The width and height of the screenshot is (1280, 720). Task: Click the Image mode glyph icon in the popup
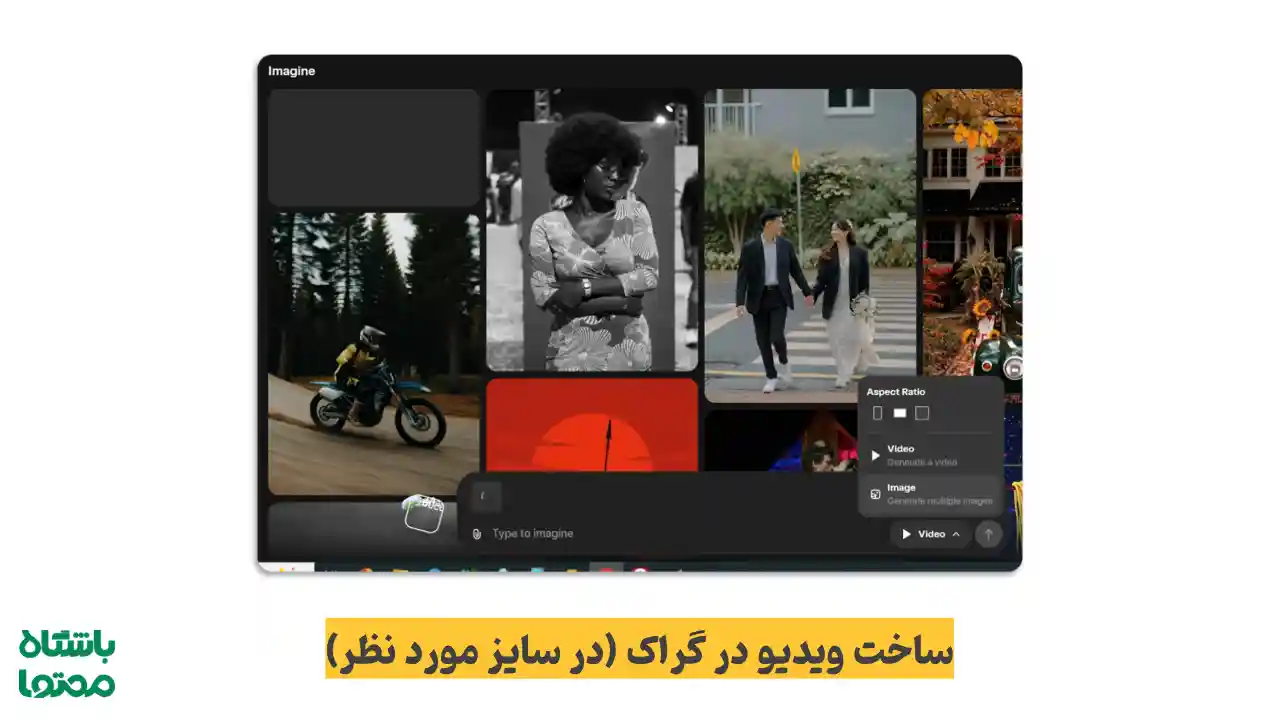[875, 492]
